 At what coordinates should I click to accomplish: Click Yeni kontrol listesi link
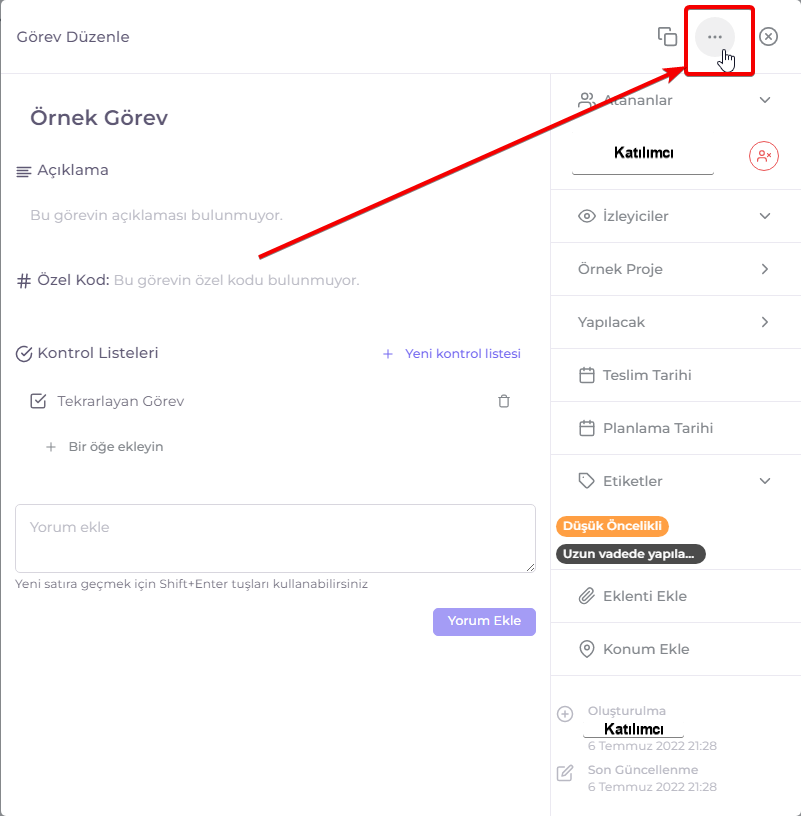(452, 354)
